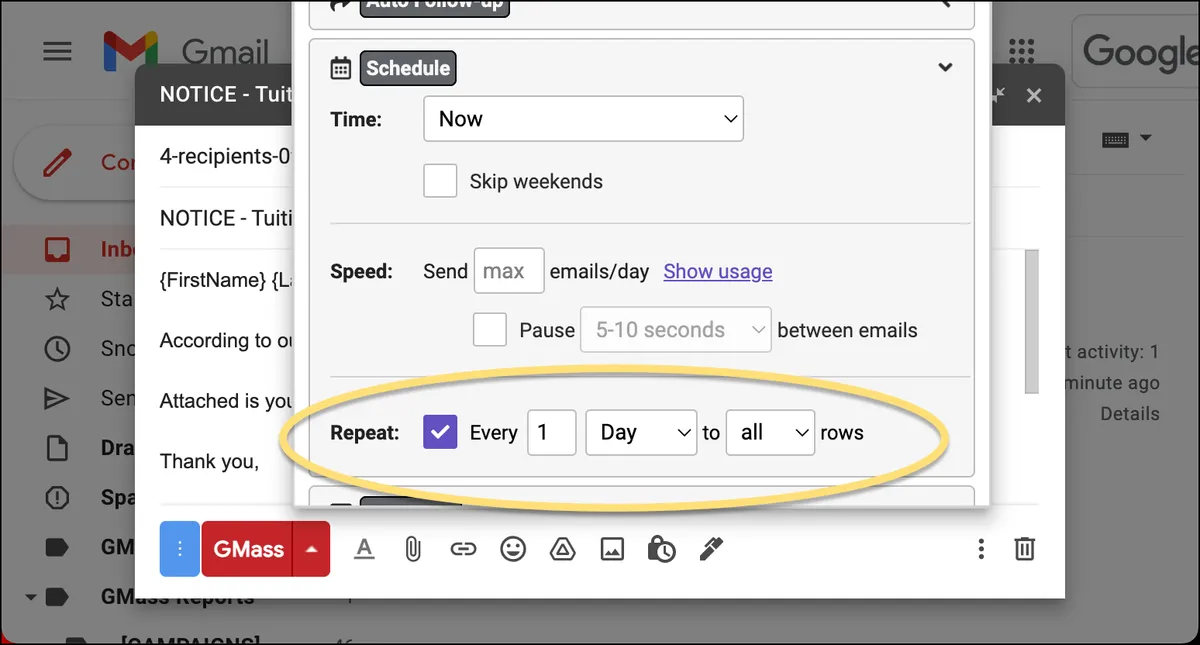The height and width of the screenshot is (645, 1200).
Task: Click the max emails per day field
Action: click(509, 271)
